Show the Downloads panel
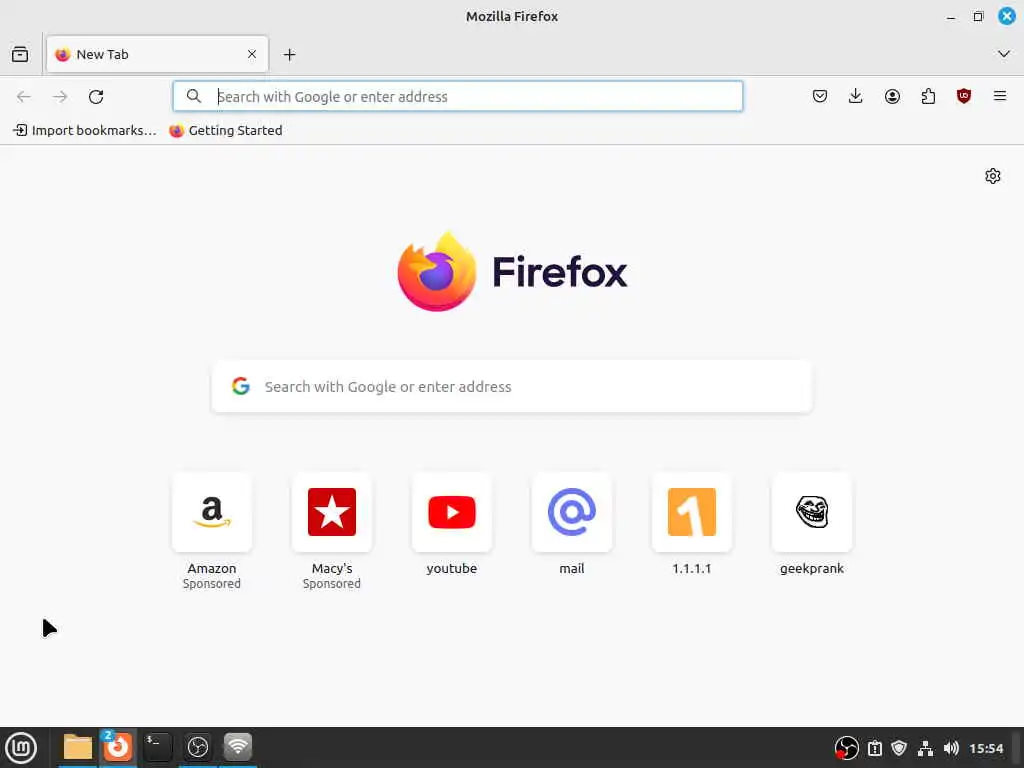 pos(856,97)
